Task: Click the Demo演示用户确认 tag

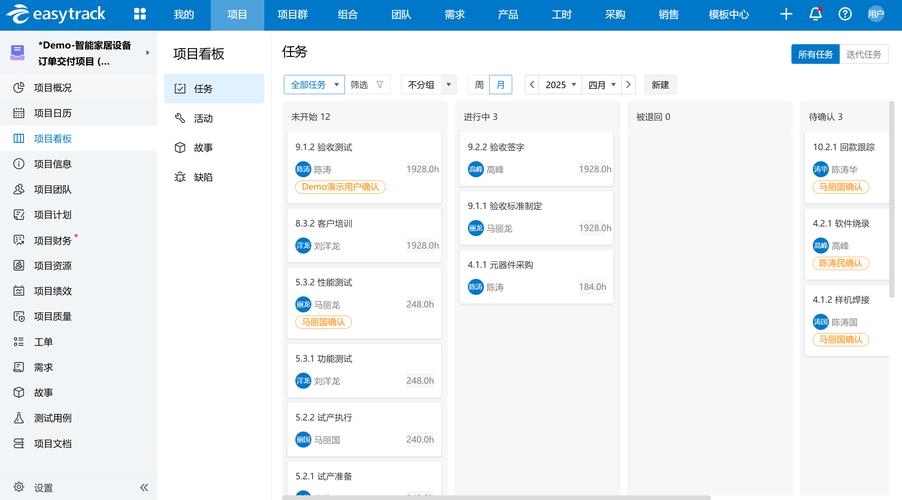Action: (x=340, y=187)
